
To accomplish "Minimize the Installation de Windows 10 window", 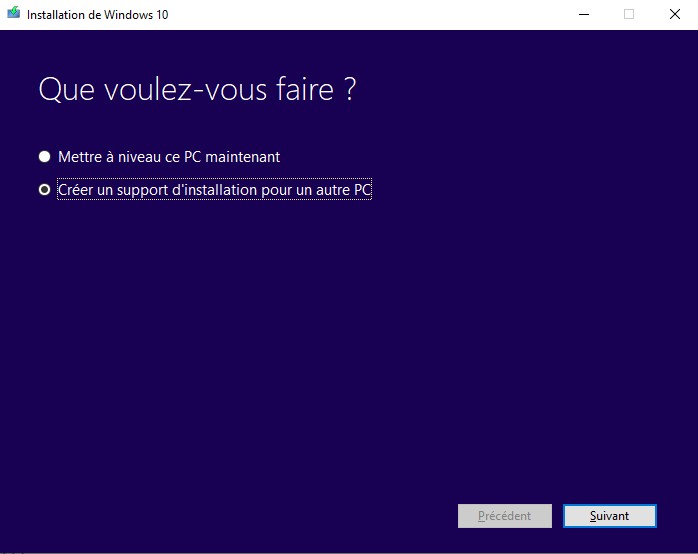I will (x=584, y=14).
